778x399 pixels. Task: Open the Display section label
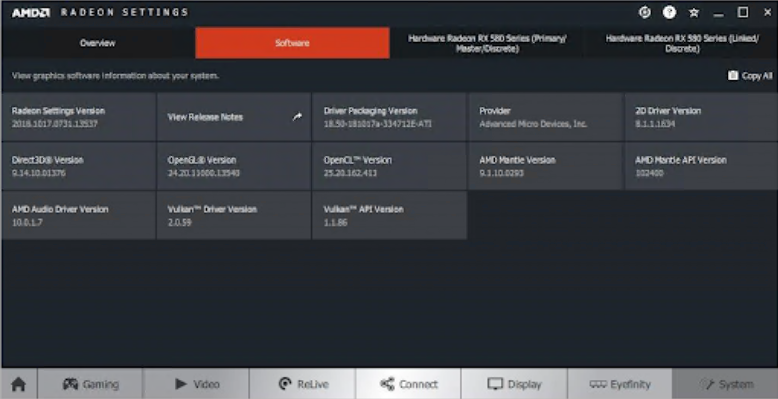524,385
